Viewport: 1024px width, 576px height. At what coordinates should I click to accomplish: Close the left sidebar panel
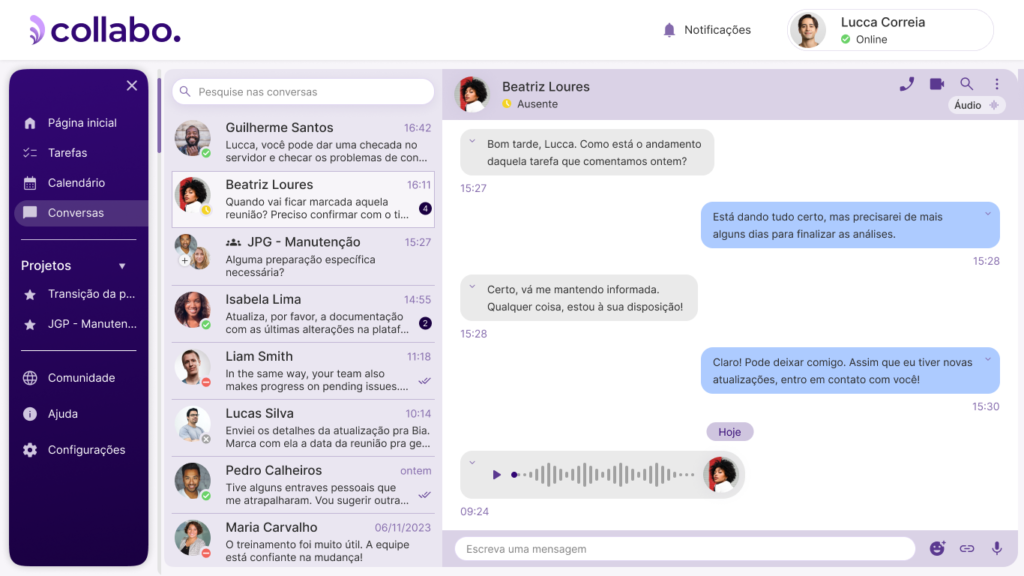(x=132, y=86)
